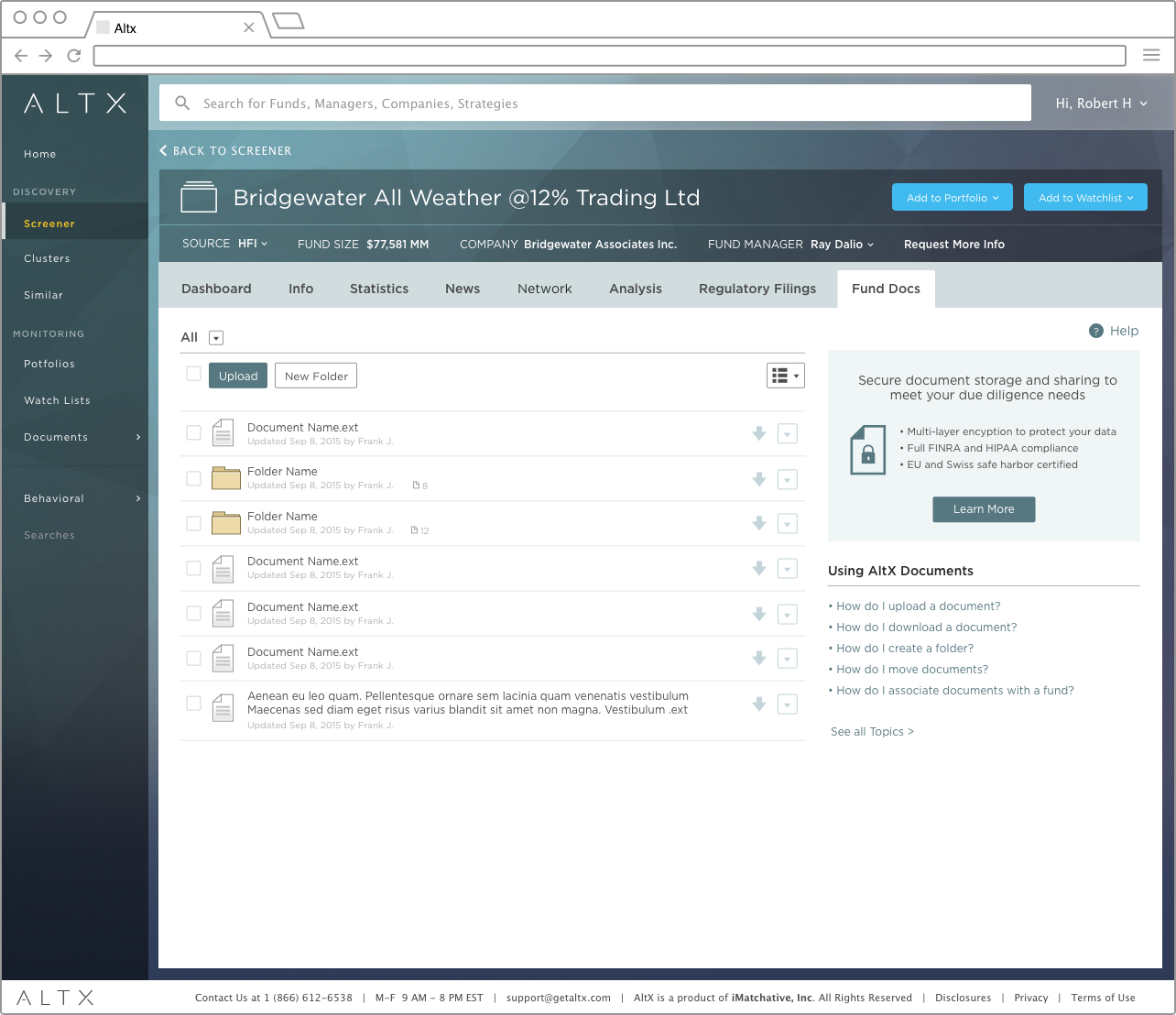Click the Help question mark icon
Screen dimensions: 1176x1015
pos(1096,331)
